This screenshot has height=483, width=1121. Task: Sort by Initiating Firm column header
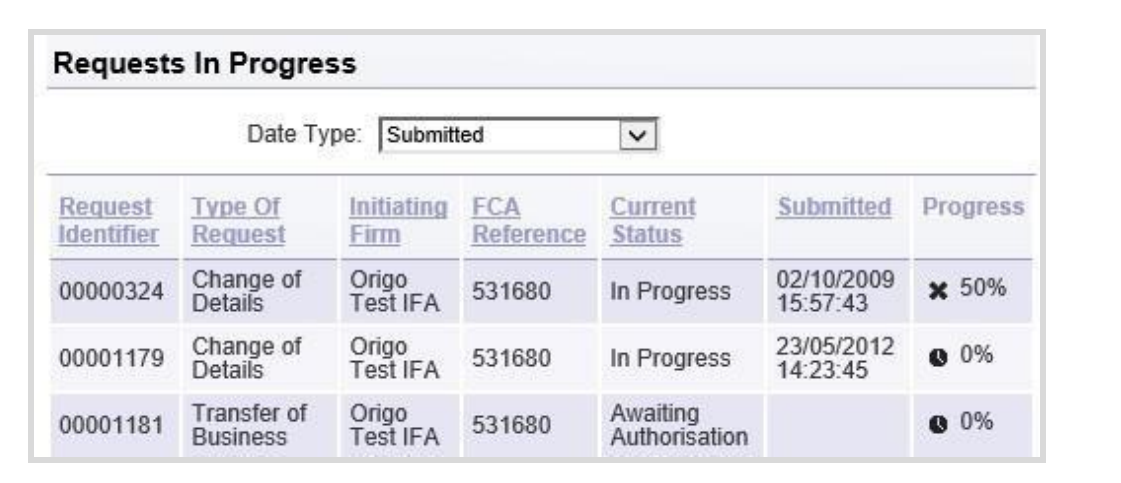pyautogui.click(x=398, y=220)
